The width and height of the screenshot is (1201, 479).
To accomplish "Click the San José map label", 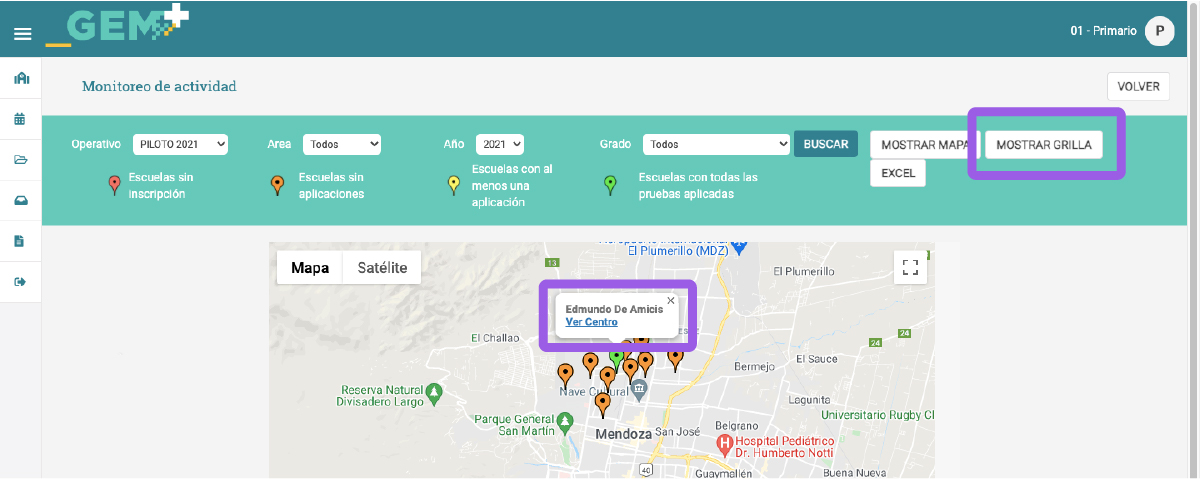I will click(680, 433).
